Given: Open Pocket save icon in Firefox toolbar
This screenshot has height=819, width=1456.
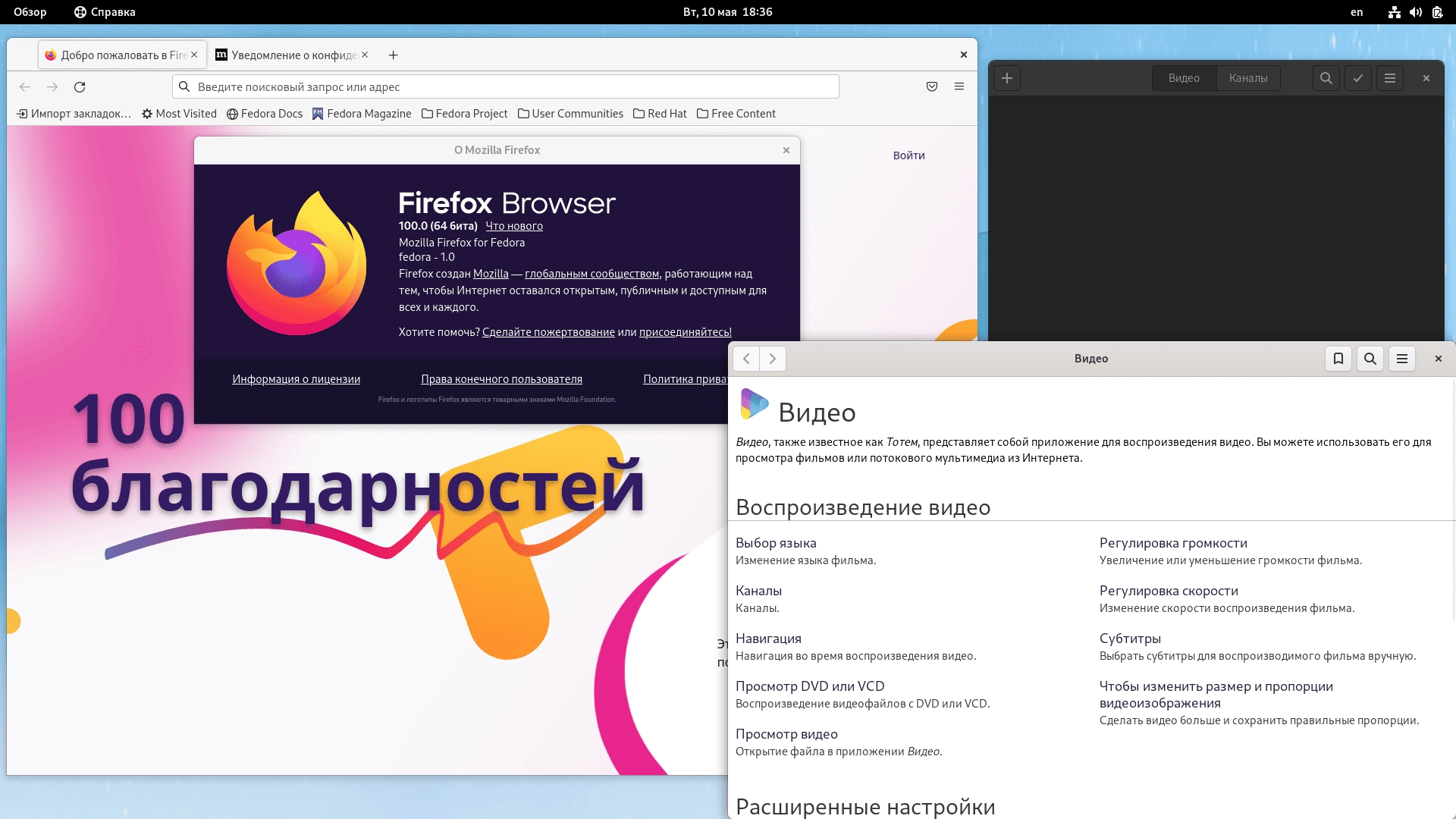Looking at the screenshot, I should point(932,86).
